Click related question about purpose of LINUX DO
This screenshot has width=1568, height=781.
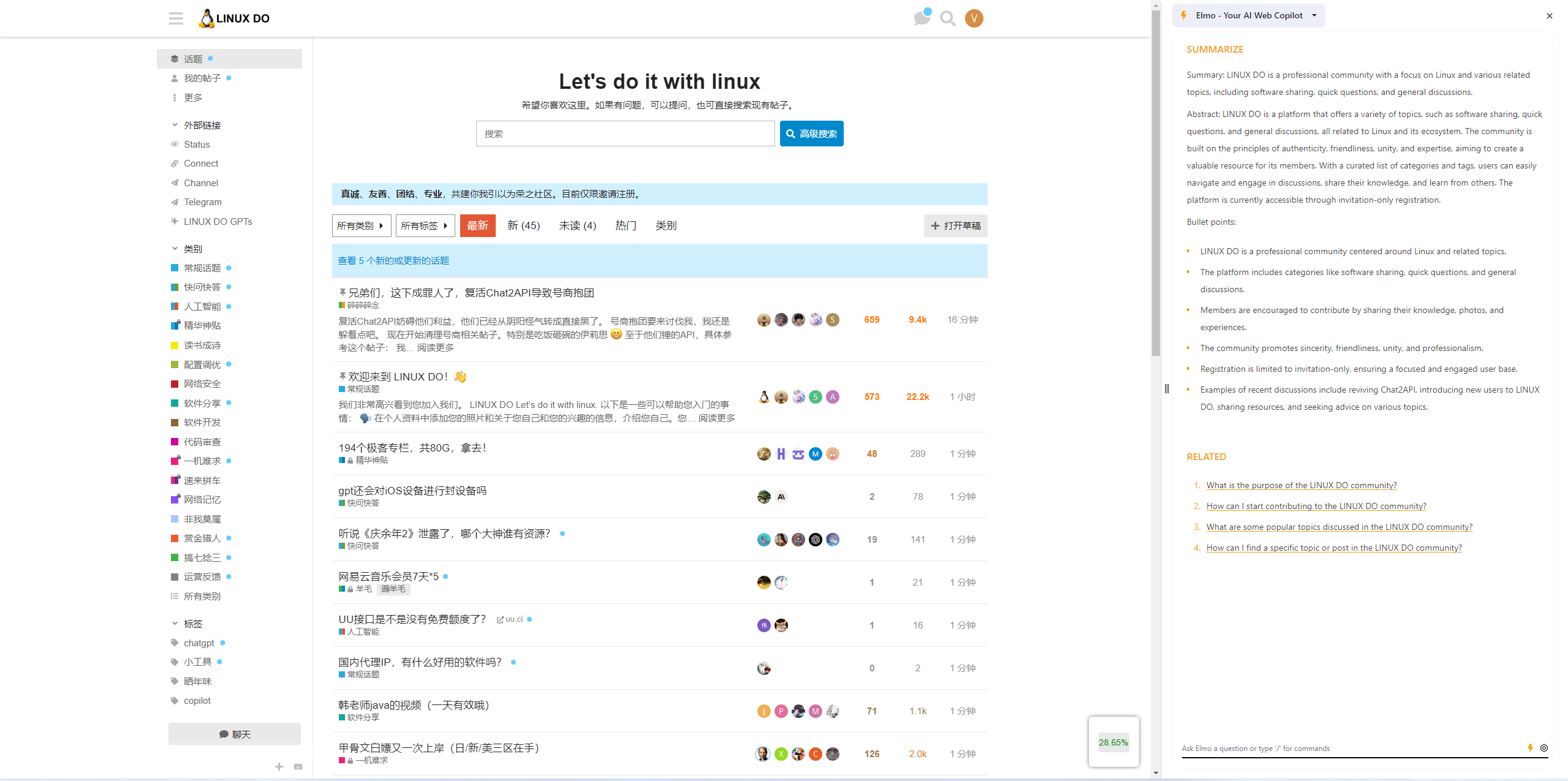pyautogui.click(x=1301, y=486)
